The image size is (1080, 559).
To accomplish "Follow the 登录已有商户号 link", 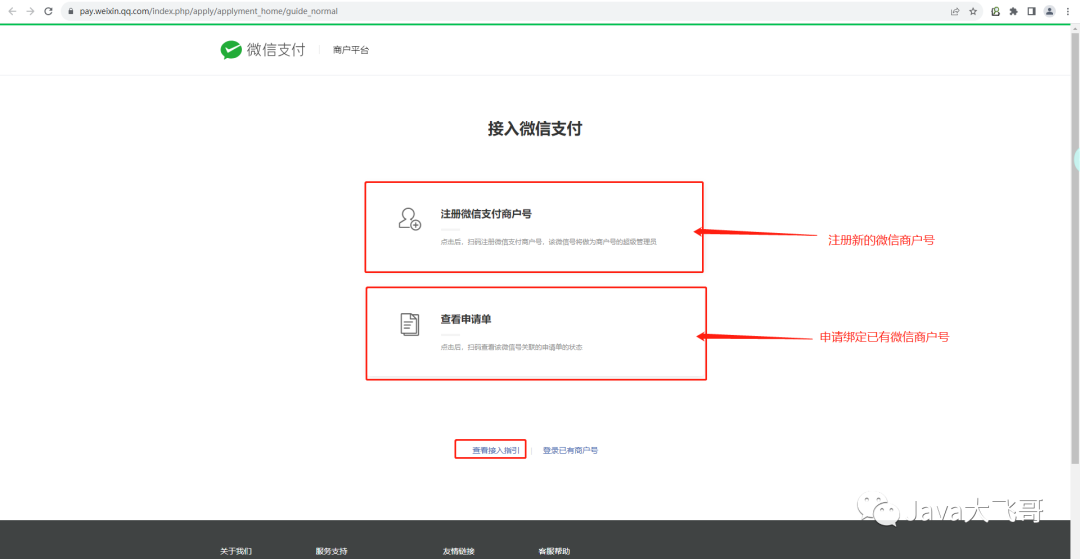I will tap(570, 450).
